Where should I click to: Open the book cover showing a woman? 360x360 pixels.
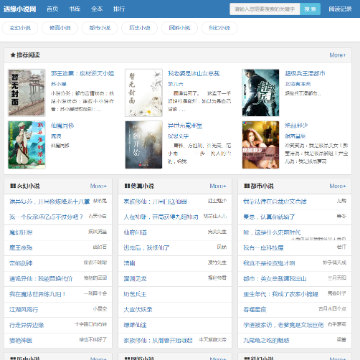(x=261, y=145)
